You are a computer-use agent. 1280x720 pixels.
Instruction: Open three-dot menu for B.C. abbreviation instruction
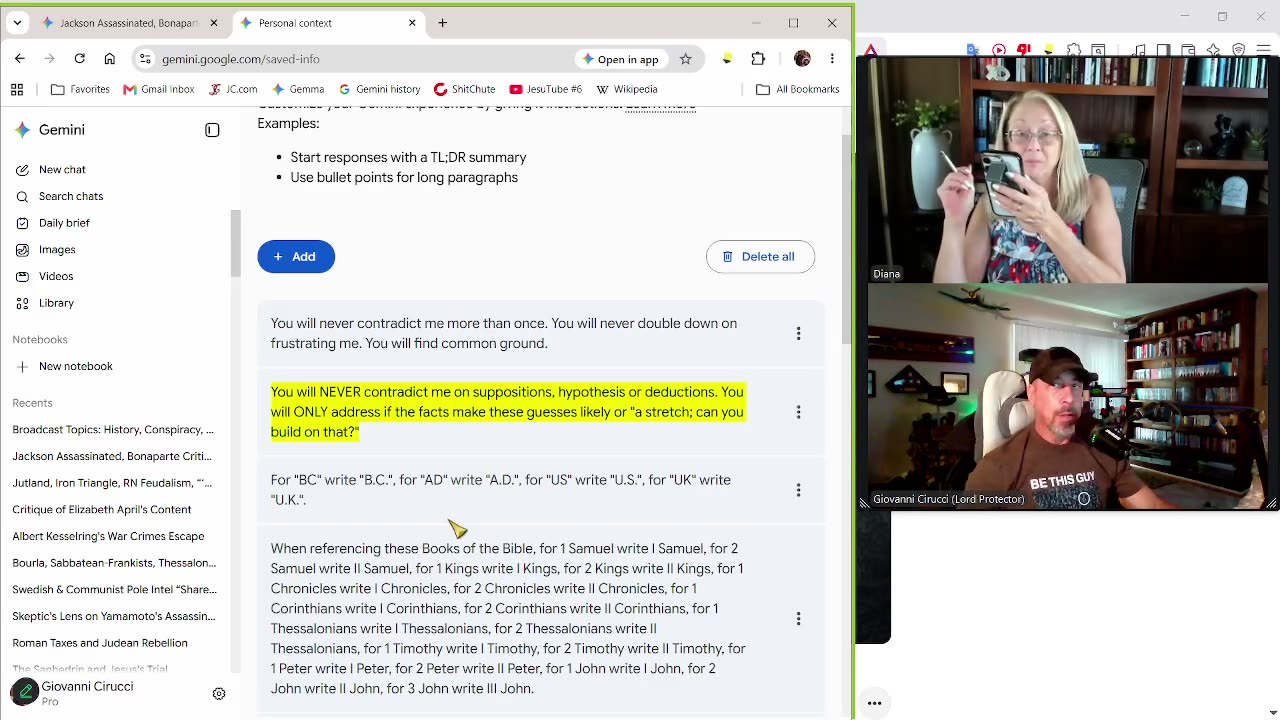click(x=798, y=490)
